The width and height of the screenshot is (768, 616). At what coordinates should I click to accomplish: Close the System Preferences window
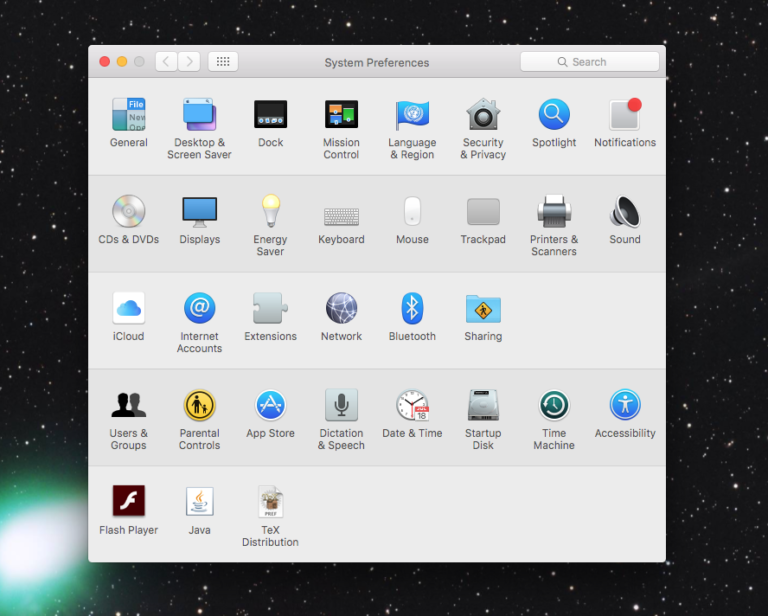tap(104, 62)
